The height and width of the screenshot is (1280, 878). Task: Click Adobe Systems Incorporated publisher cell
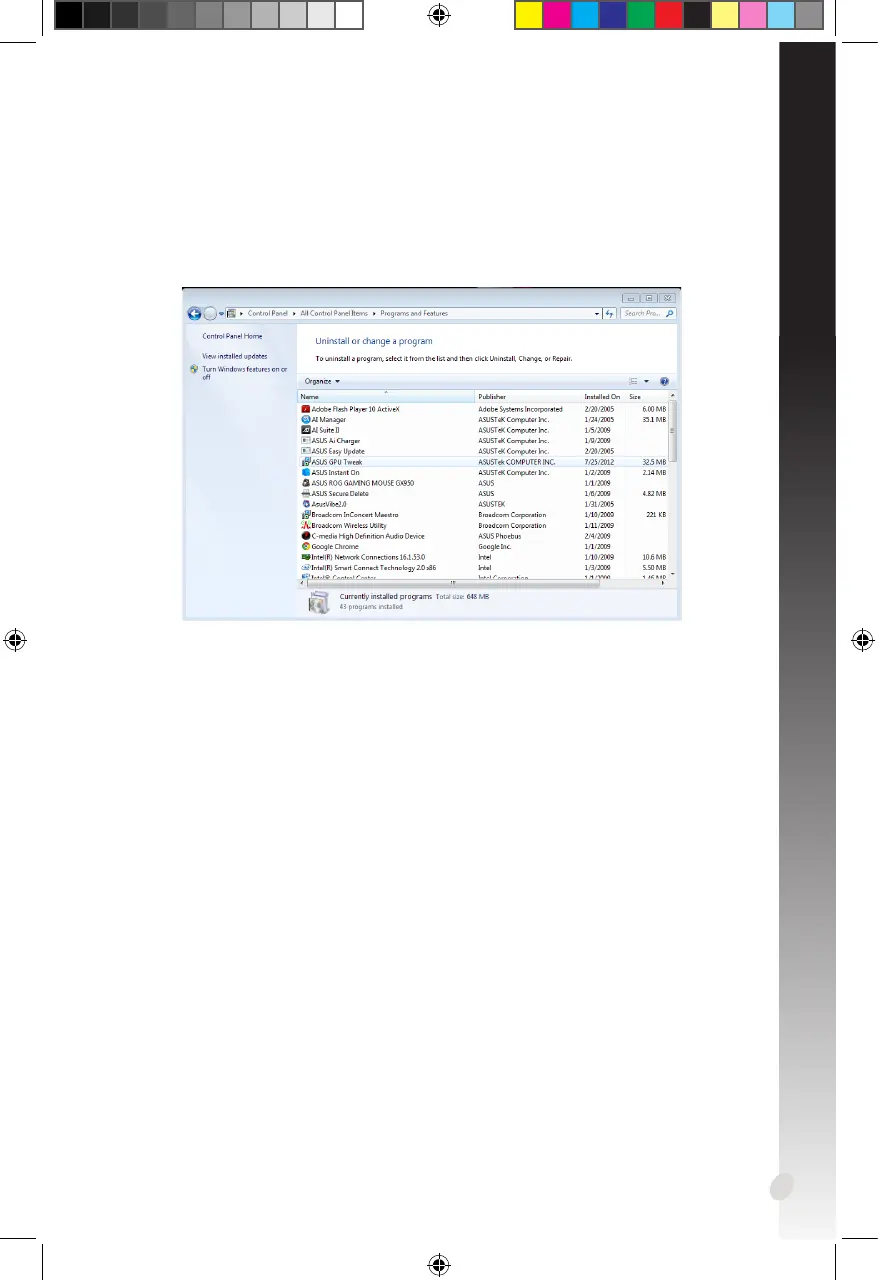point(520,409)
